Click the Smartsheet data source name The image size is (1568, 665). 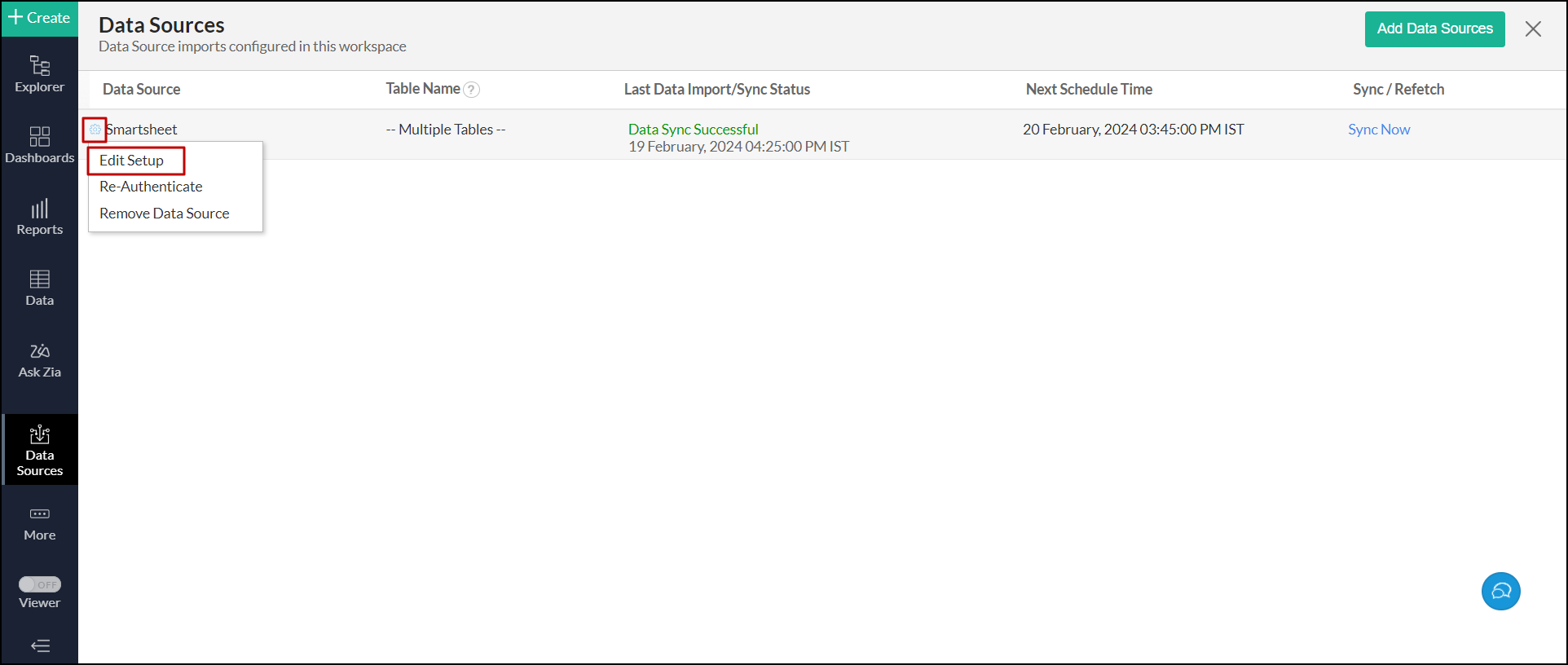coord(143,130)
